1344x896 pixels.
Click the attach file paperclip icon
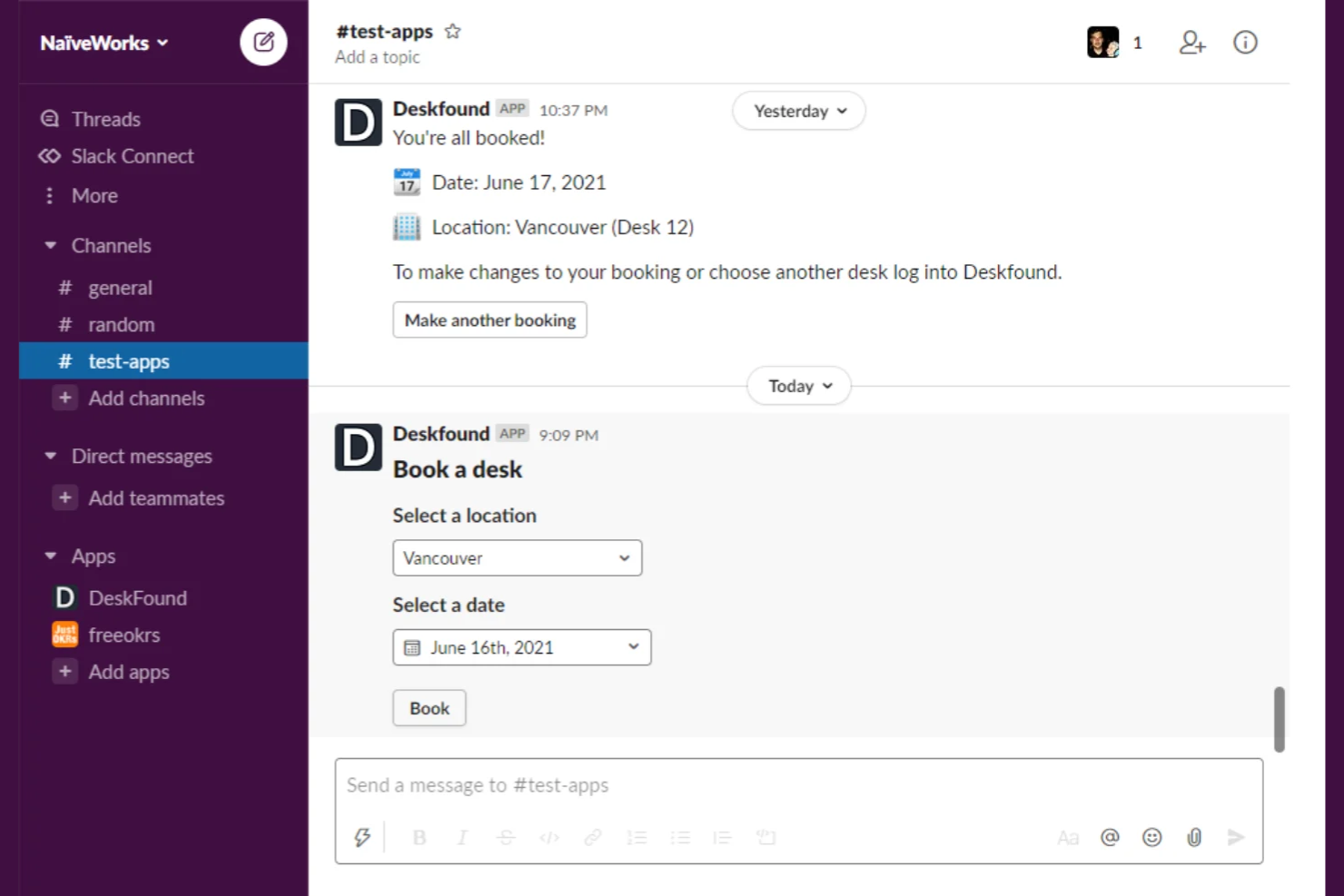1194,837
